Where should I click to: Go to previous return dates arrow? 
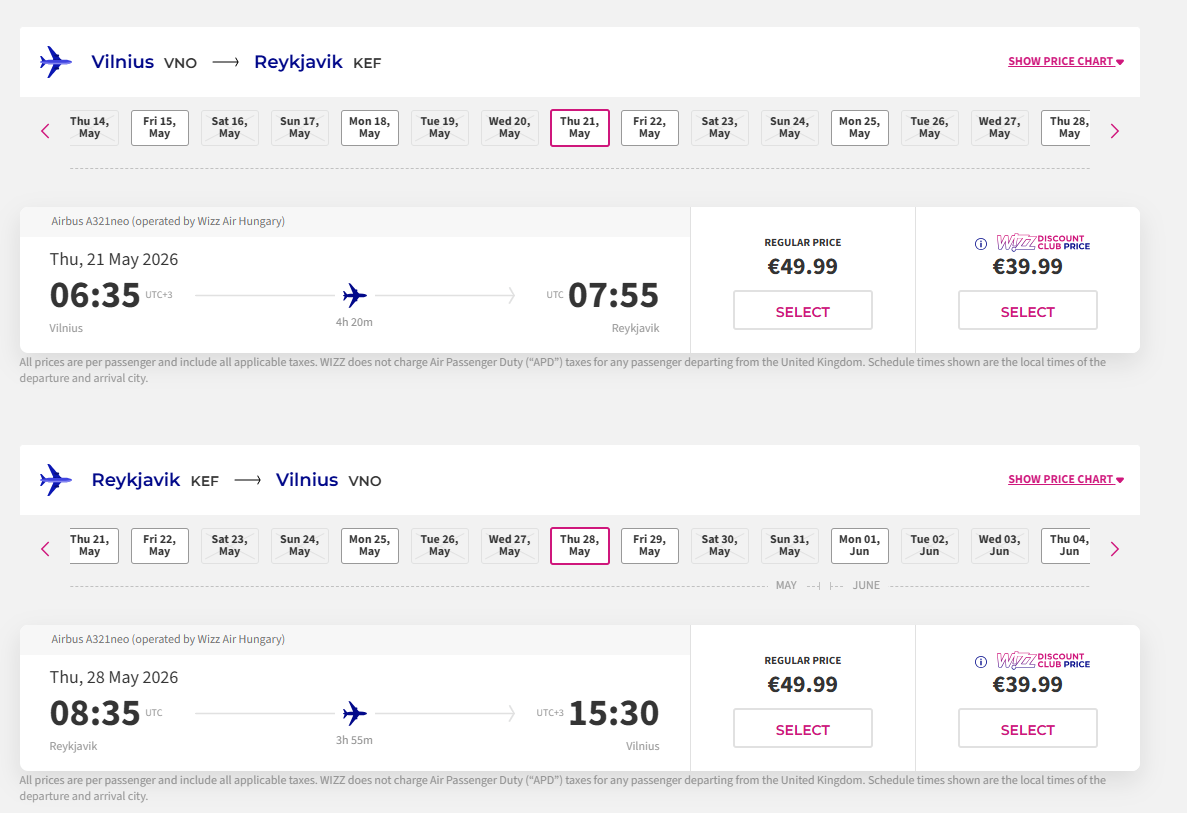tap(45, 548)
